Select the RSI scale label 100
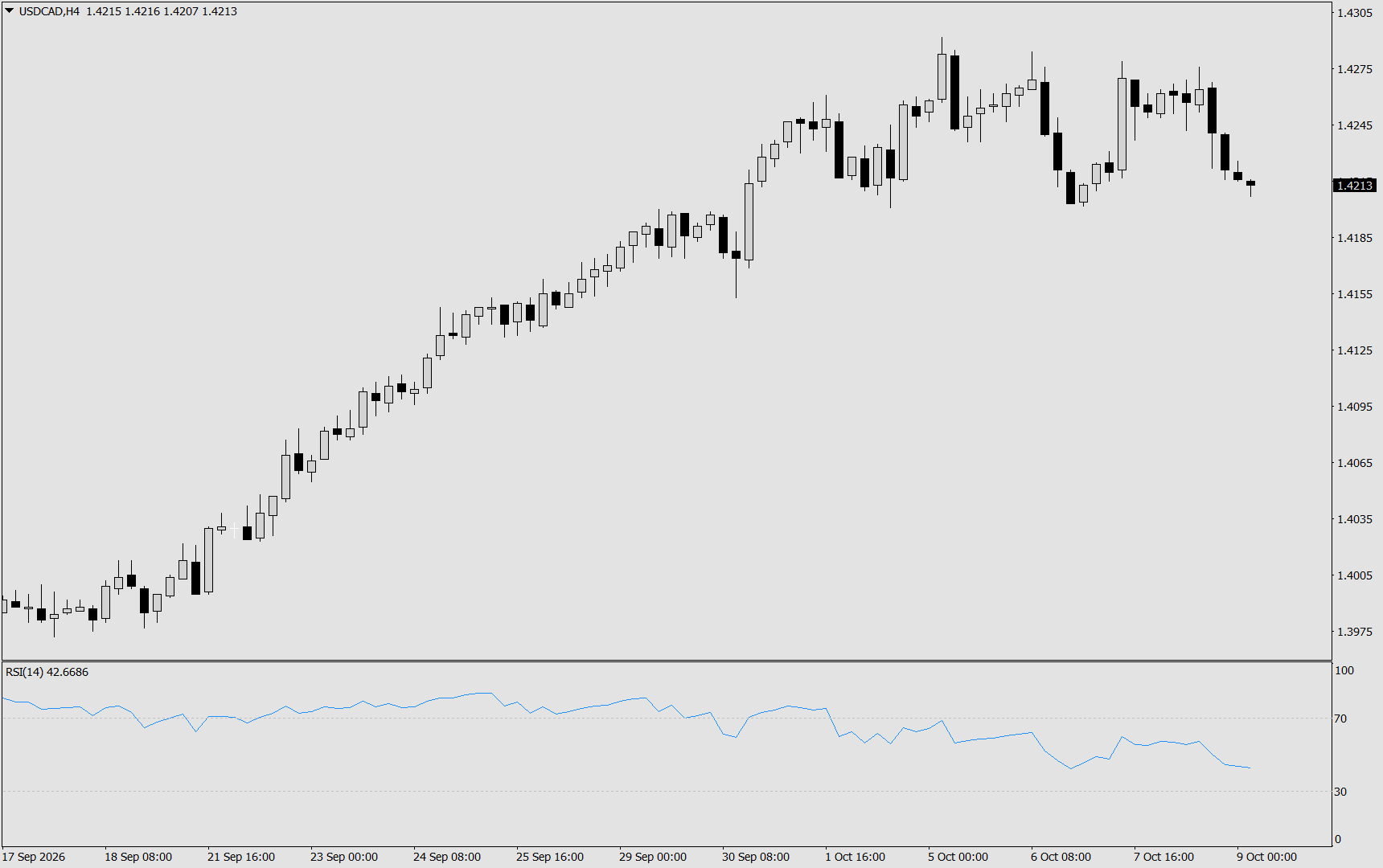 click(1344, 670)
